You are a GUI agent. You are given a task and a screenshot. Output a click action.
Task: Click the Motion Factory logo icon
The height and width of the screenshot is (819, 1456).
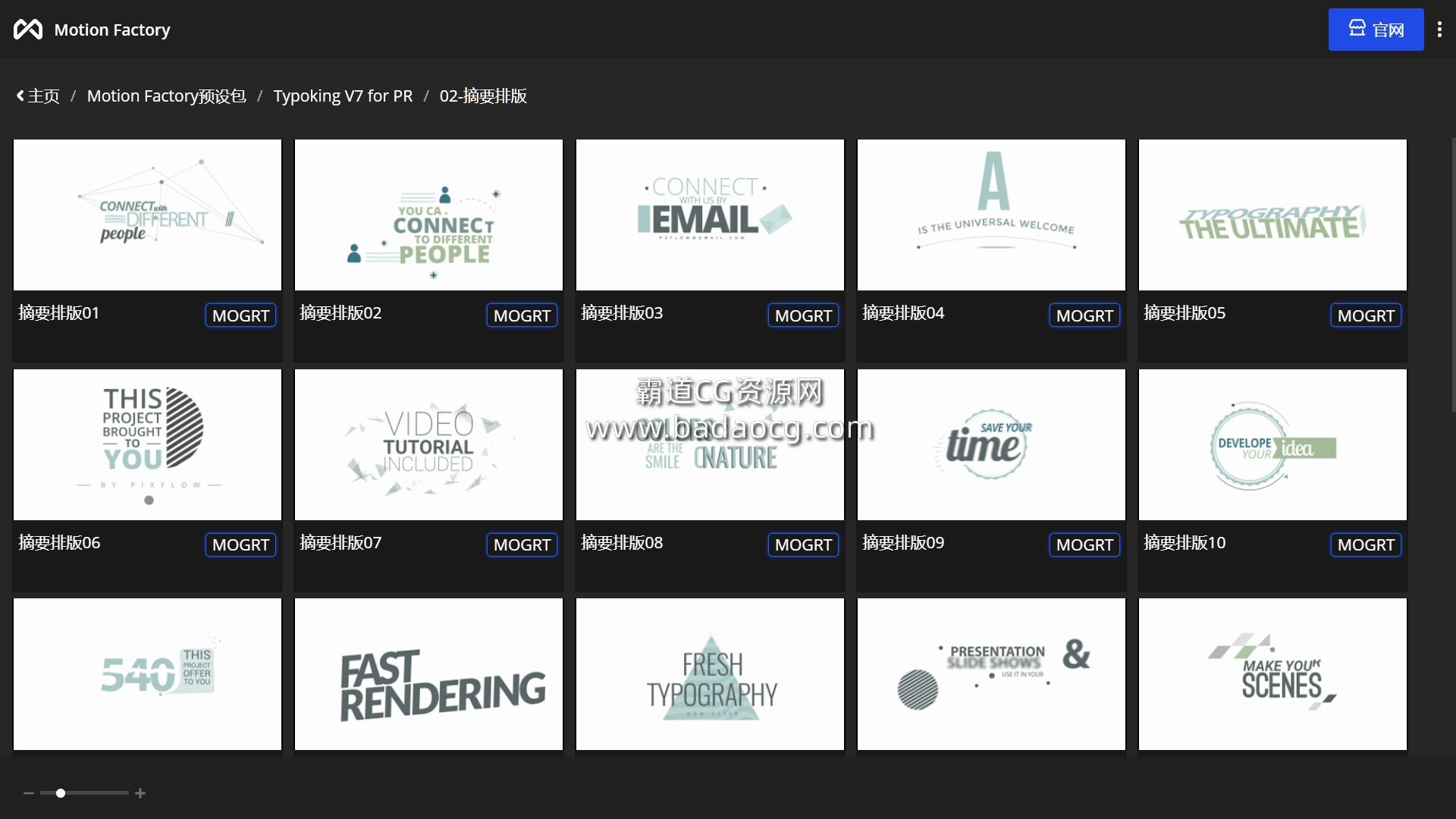tap(28, 30)
